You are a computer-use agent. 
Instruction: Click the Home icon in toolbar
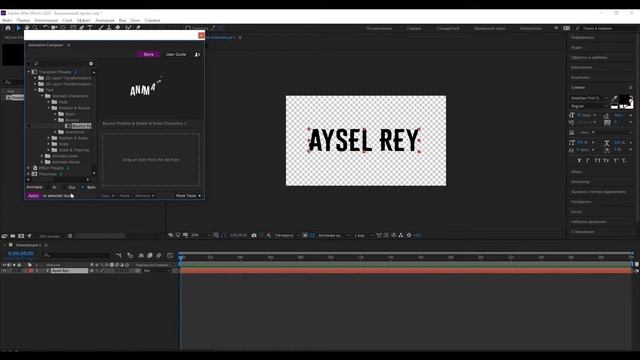(8, 28)
